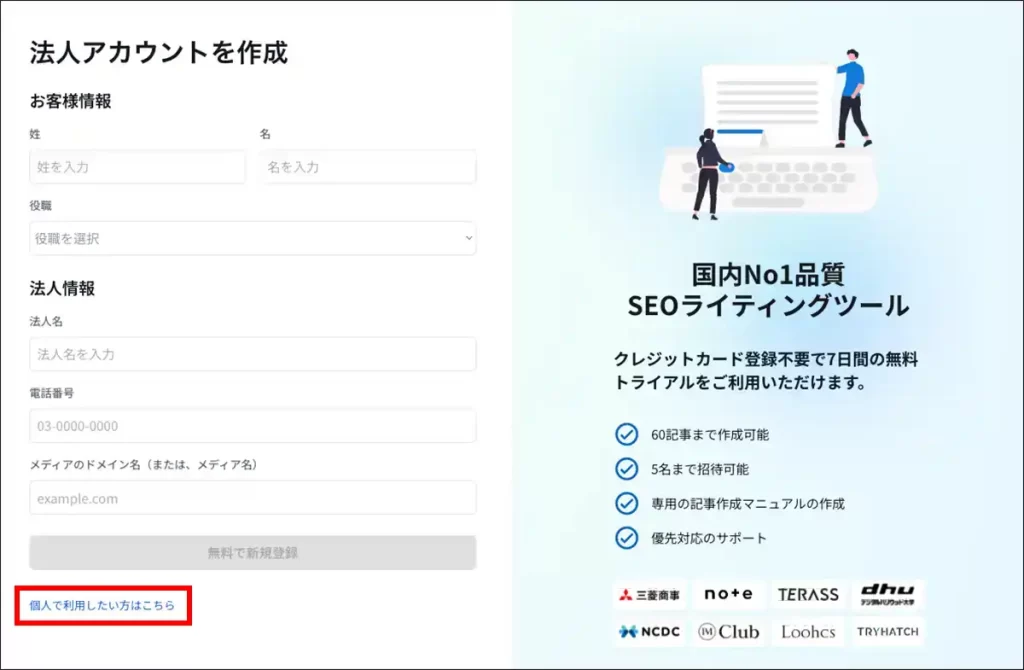This screenshot has width=1024, height=670.
Task: Click the note company logo
Action: pos(728,594)
